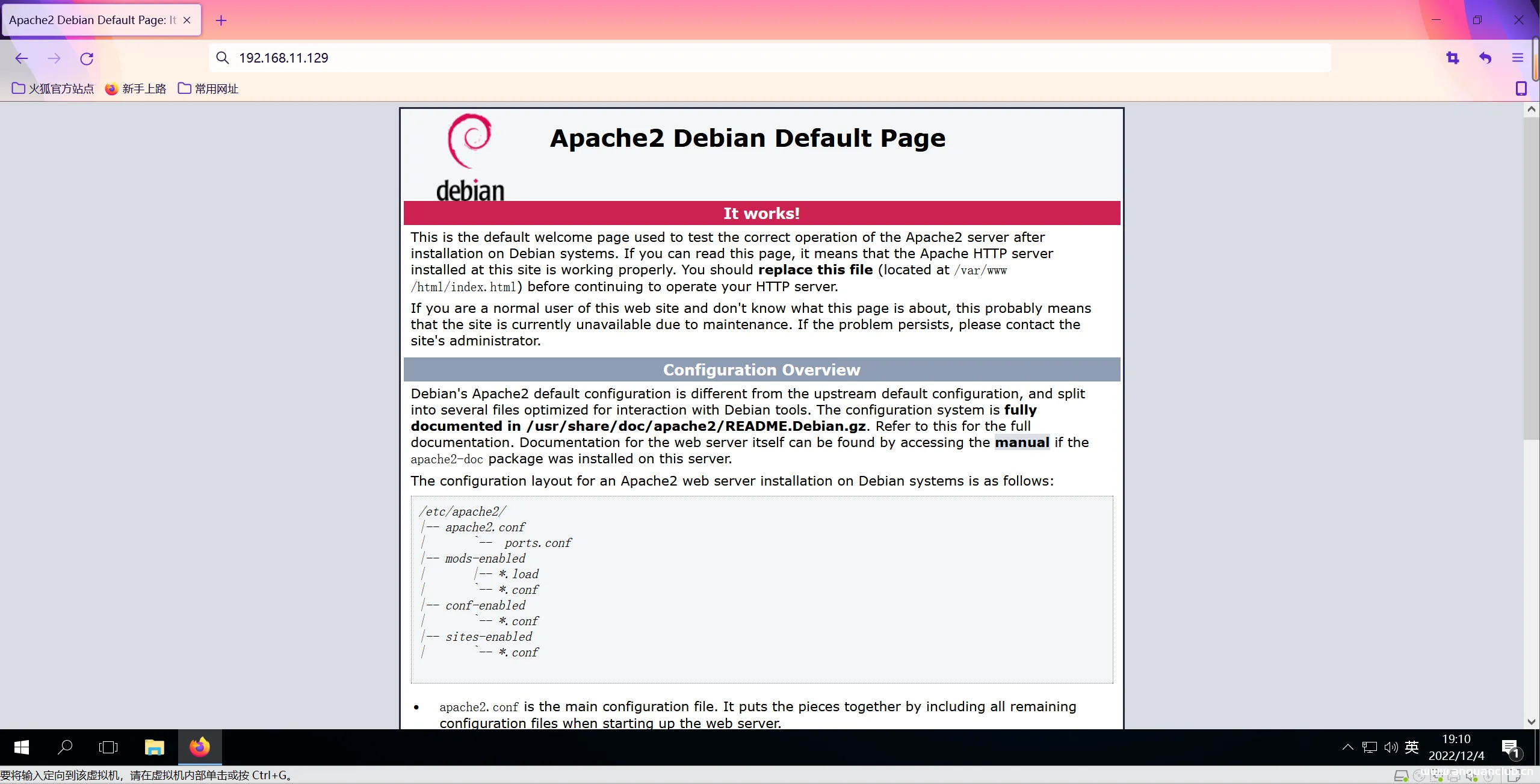Click the manual link in the page

1021,442
